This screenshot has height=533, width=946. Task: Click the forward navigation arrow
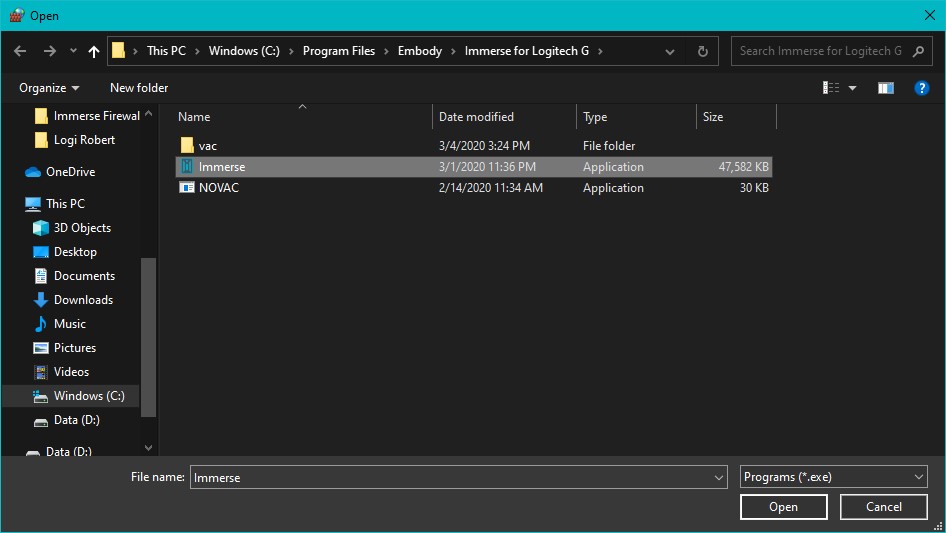pyautogui.click(x=49, y=51)
